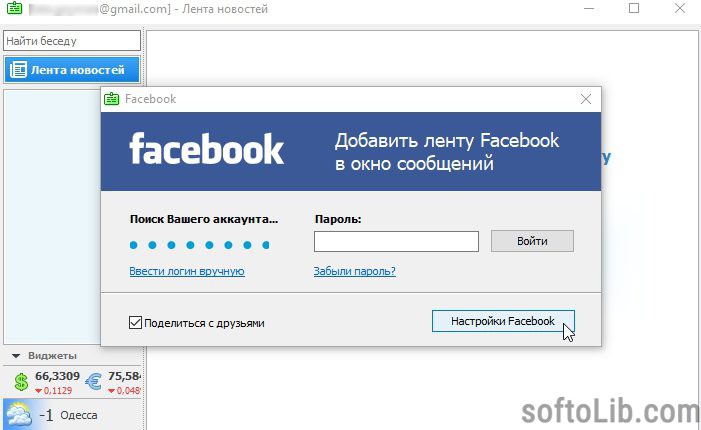Click the newspaper icon in Лента новостей
This screenshot has width=701, height=430.
[x=18, y=70]
